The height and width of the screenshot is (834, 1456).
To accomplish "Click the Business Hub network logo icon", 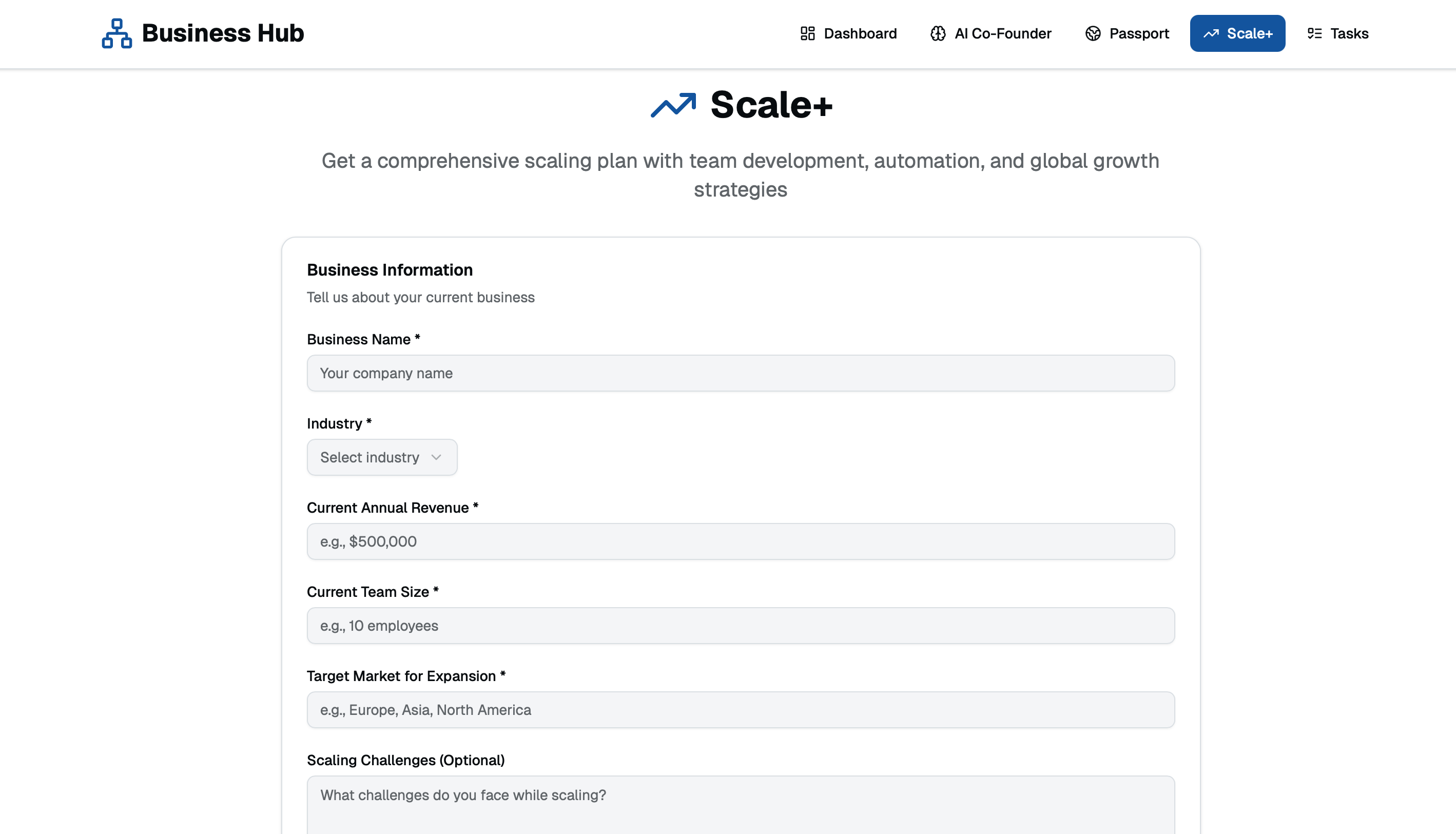I will point(117,33).
